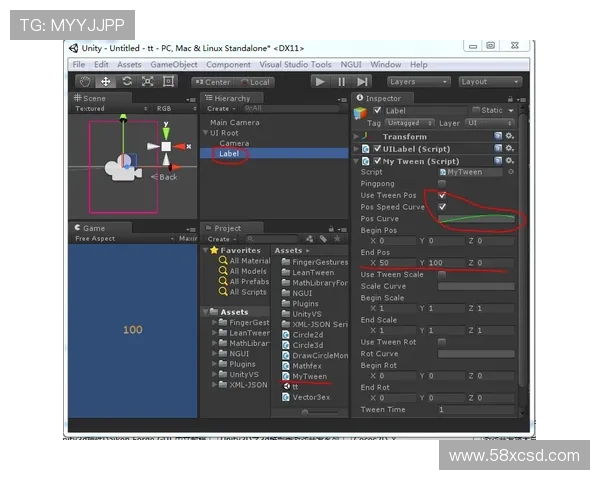Click the Inspector lock icon
The height and width of the screenshot is (480, 600).
pos(510,99)
